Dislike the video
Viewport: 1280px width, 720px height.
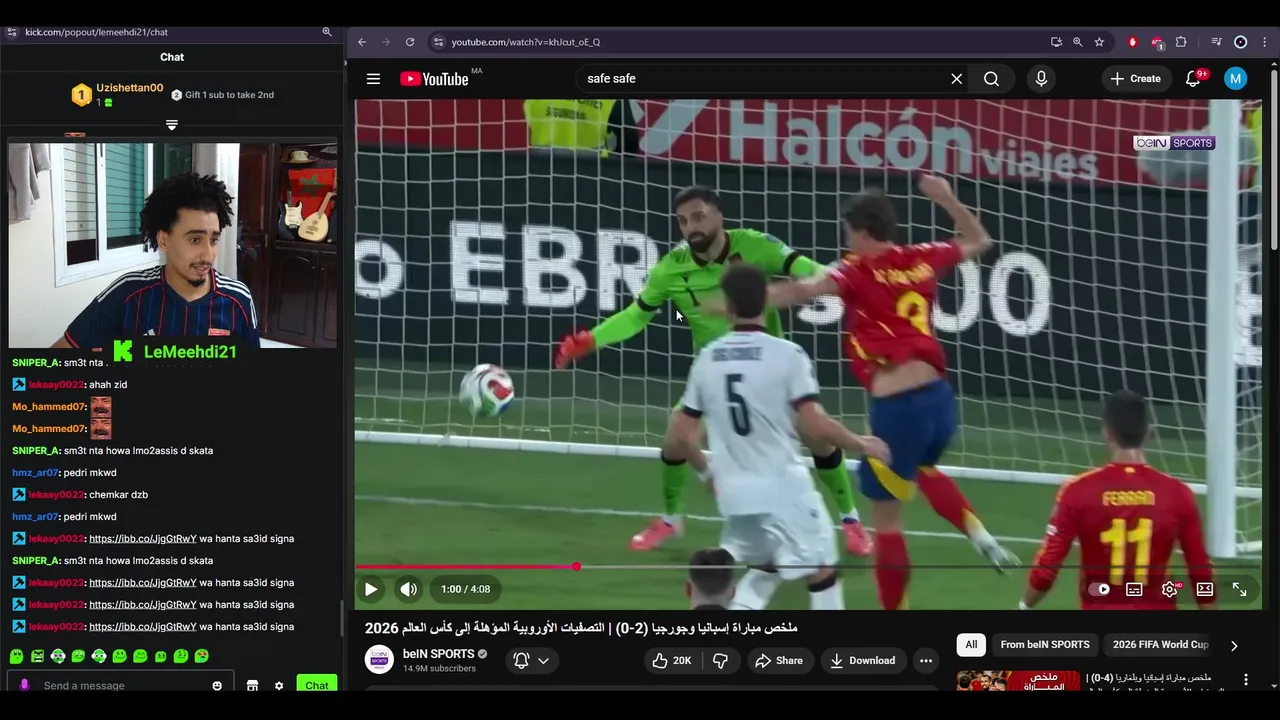coord(720,660)
